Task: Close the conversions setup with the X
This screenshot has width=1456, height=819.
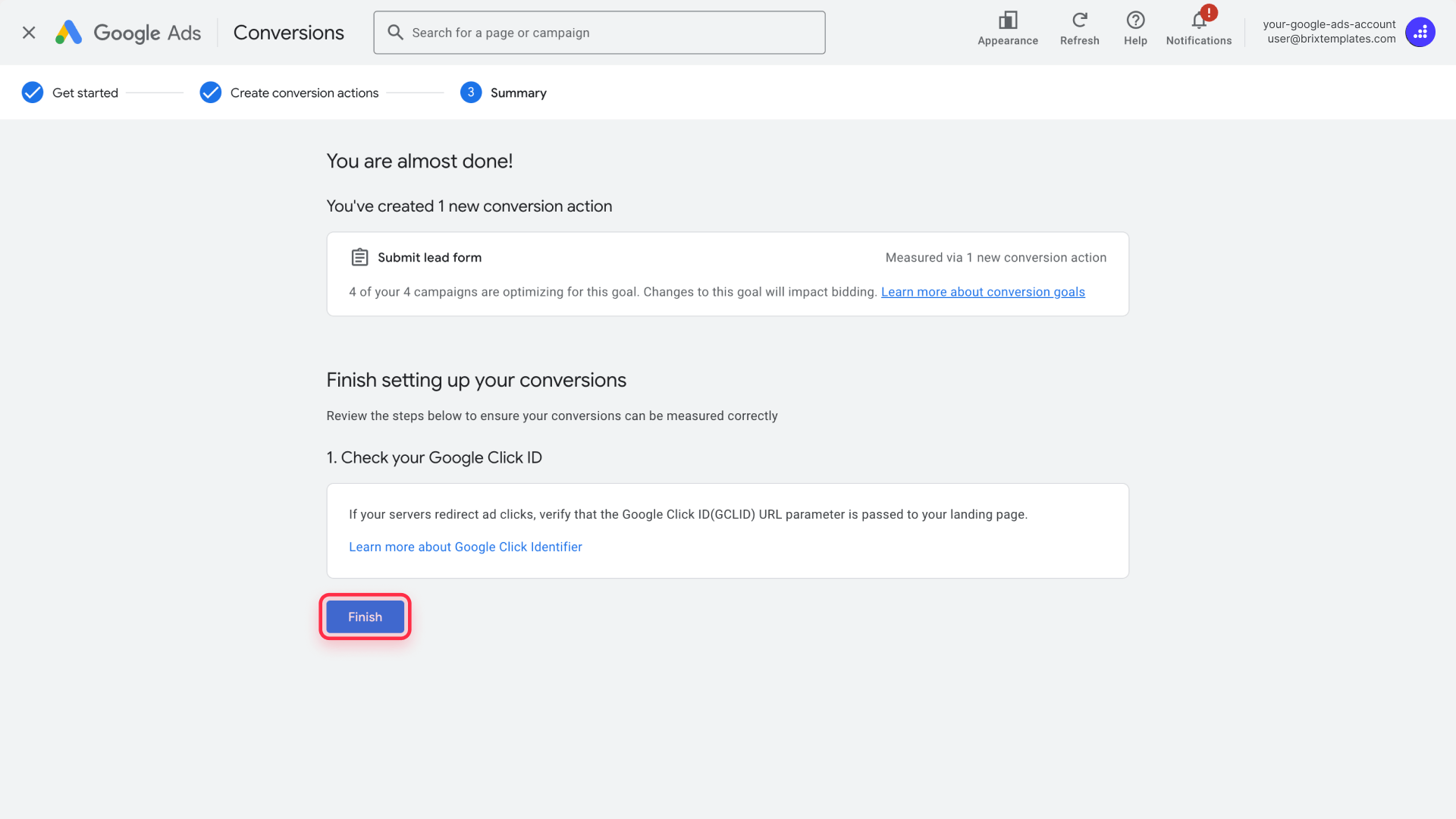Action: (x=28, y=33)
